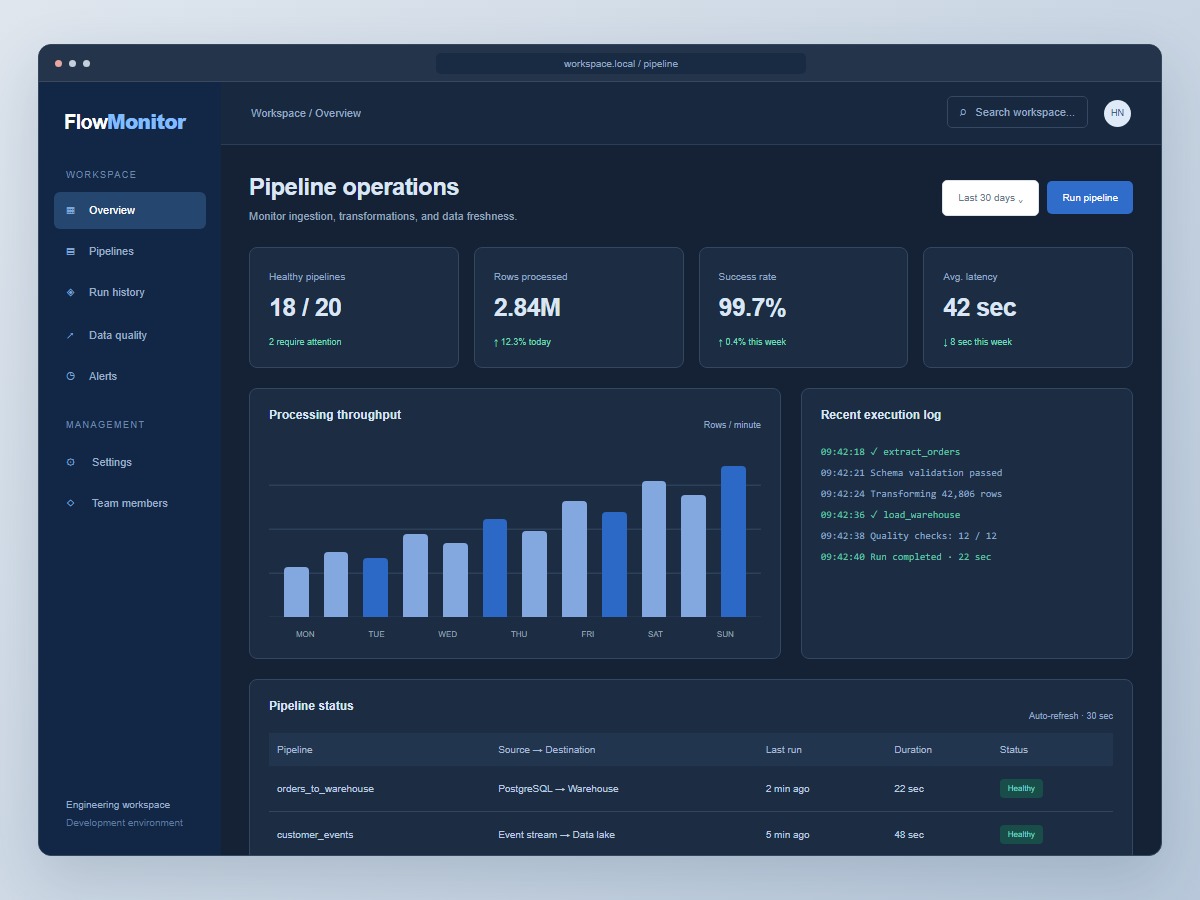Screen dimensions: 1200x900
Task: Open the customer_events pipeline row
Action: 691,835
